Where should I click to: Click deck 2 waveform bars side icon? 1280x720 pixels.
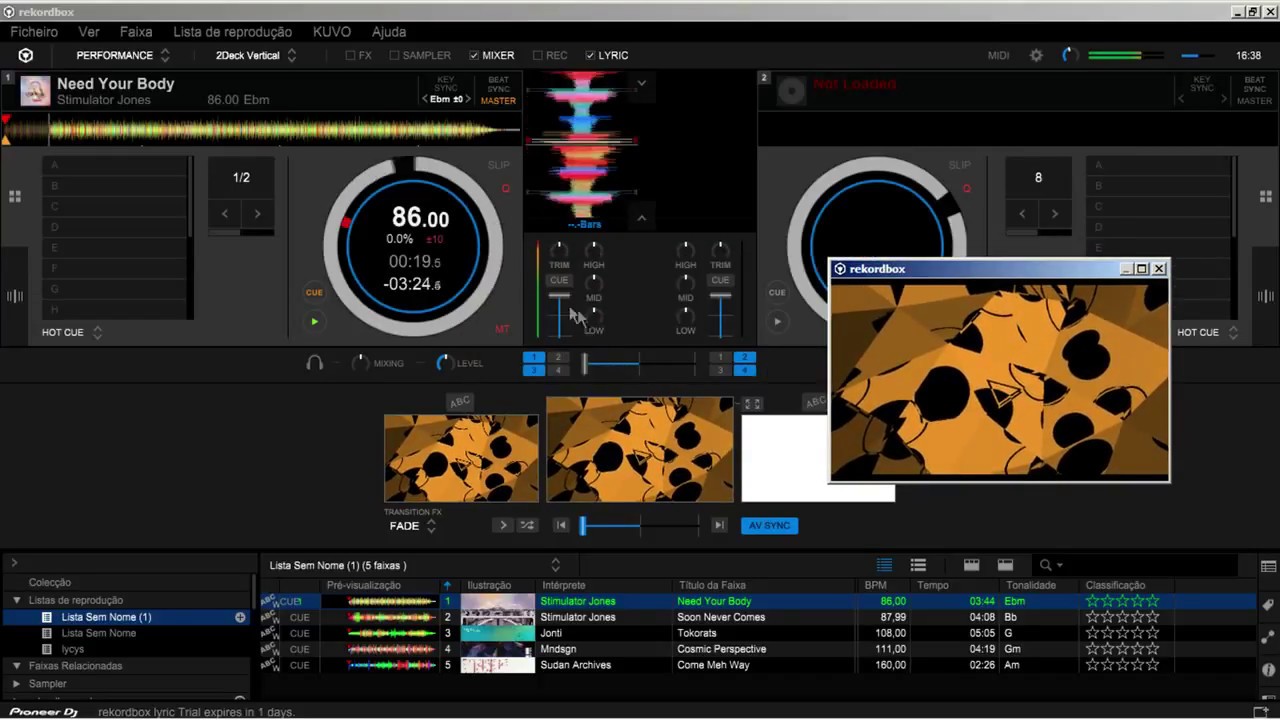(1267, 296)
